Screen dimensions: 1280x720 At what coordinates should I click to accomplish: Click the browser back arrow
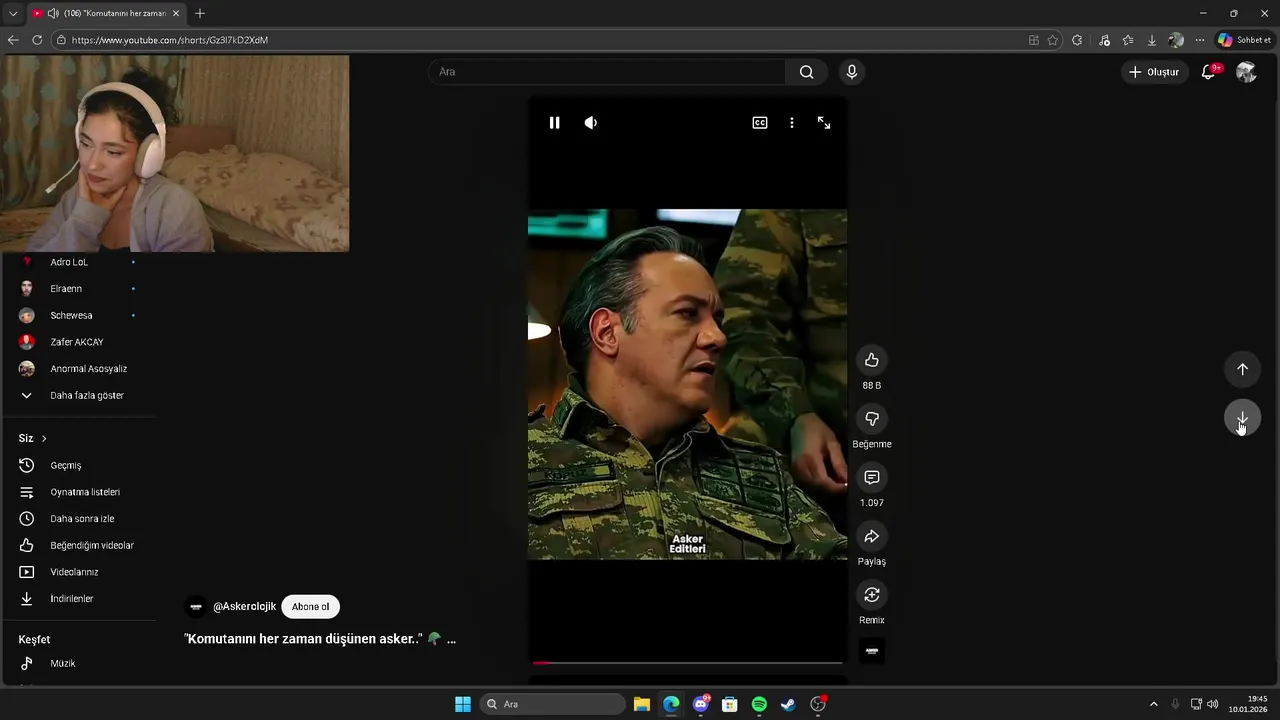pyautogui.click(x=13, y=40)
